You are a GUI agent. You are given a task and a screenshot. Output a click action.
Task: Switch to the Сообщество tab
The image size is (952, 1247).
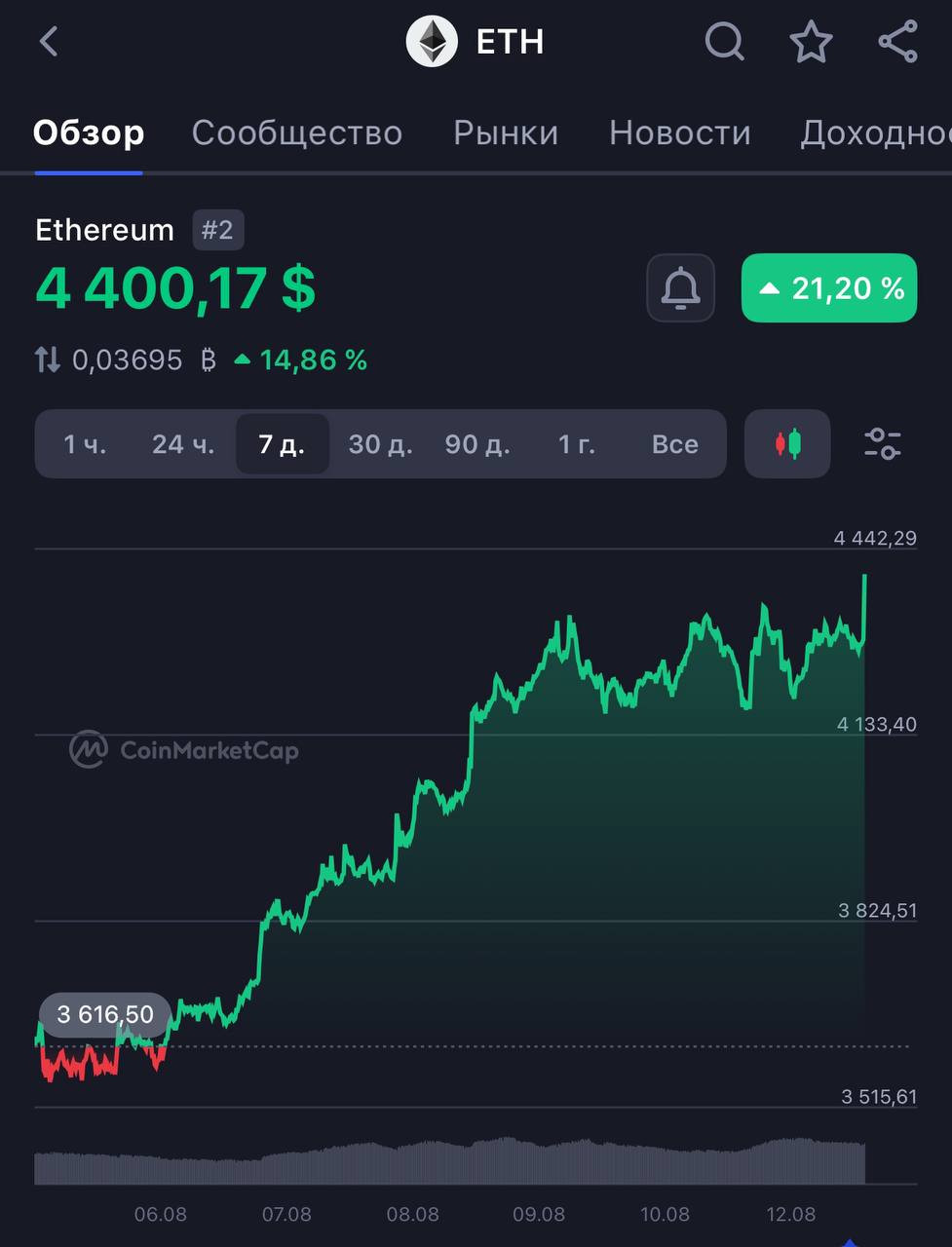(x=297, y=132)
